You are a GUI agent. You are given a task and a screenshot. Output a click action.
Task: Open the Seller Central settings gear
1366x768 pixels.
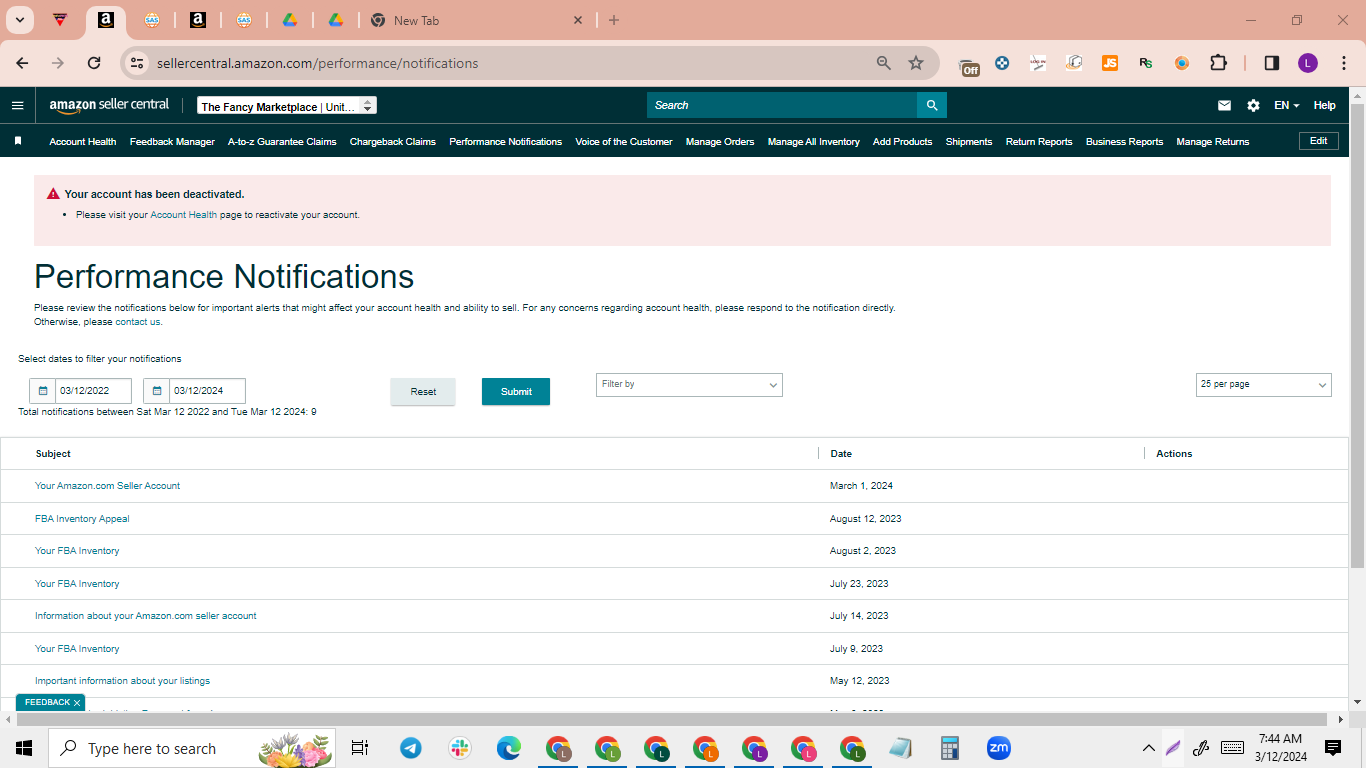click(1253, 105)
